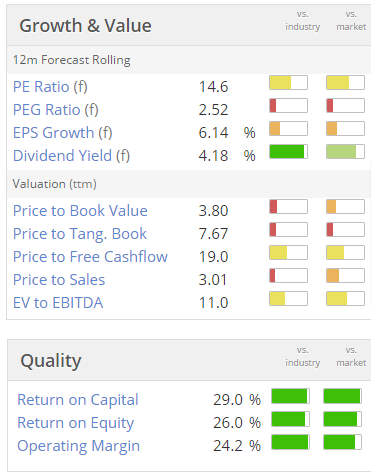Select Price to Book Value link
The height and width of the screenshot is (474, 371).
[80, 211]
